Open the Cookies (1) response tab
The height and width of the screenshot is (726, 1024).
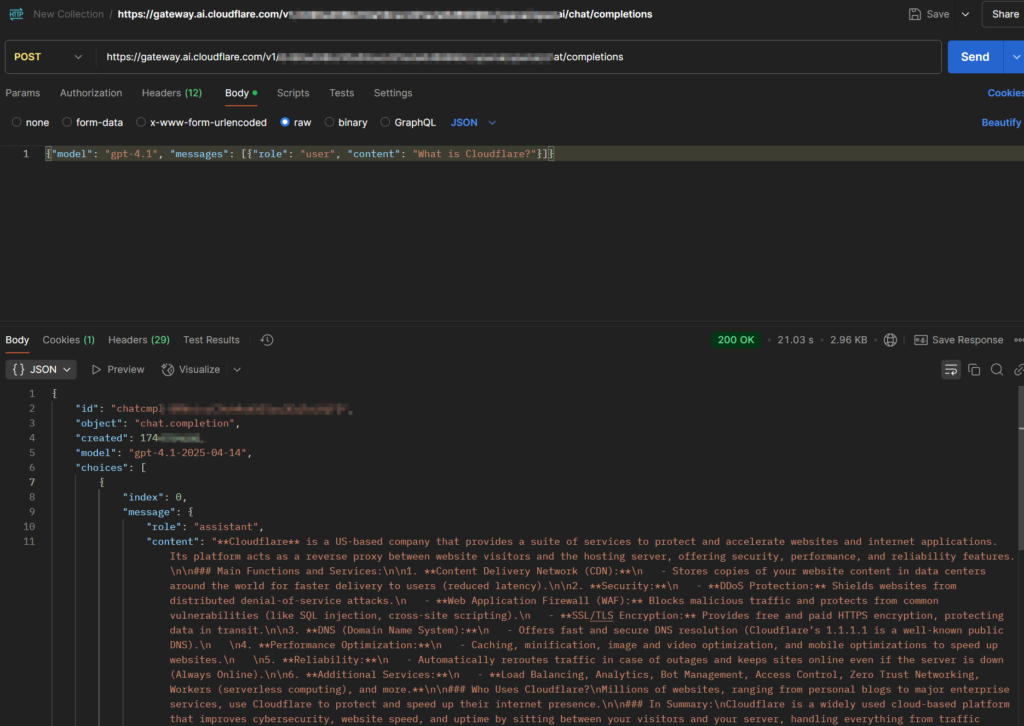point(68,339)
